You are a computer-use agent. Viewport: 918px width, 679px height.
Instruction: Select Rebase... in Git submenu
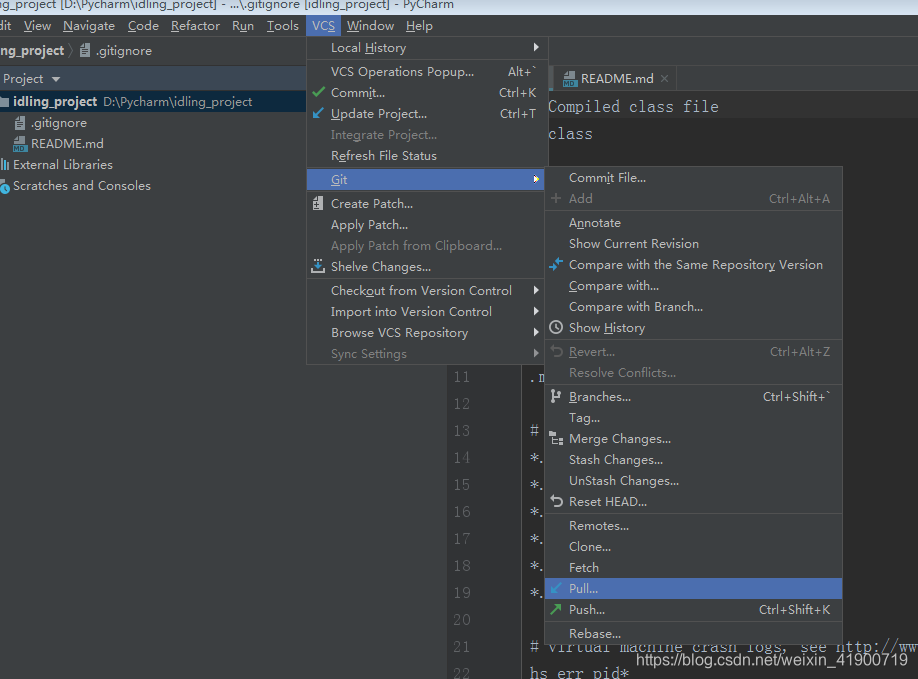[x=694, y=633]
